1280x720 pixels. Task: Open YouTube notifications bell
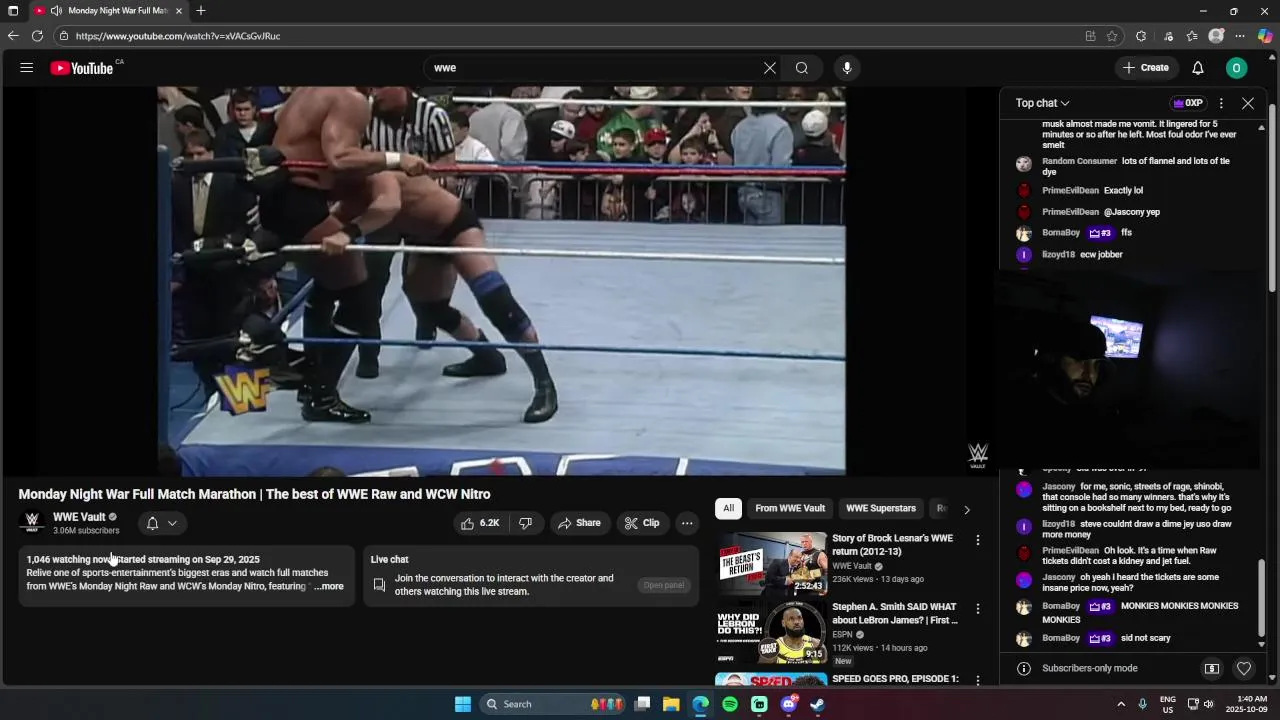[1198, 68]
